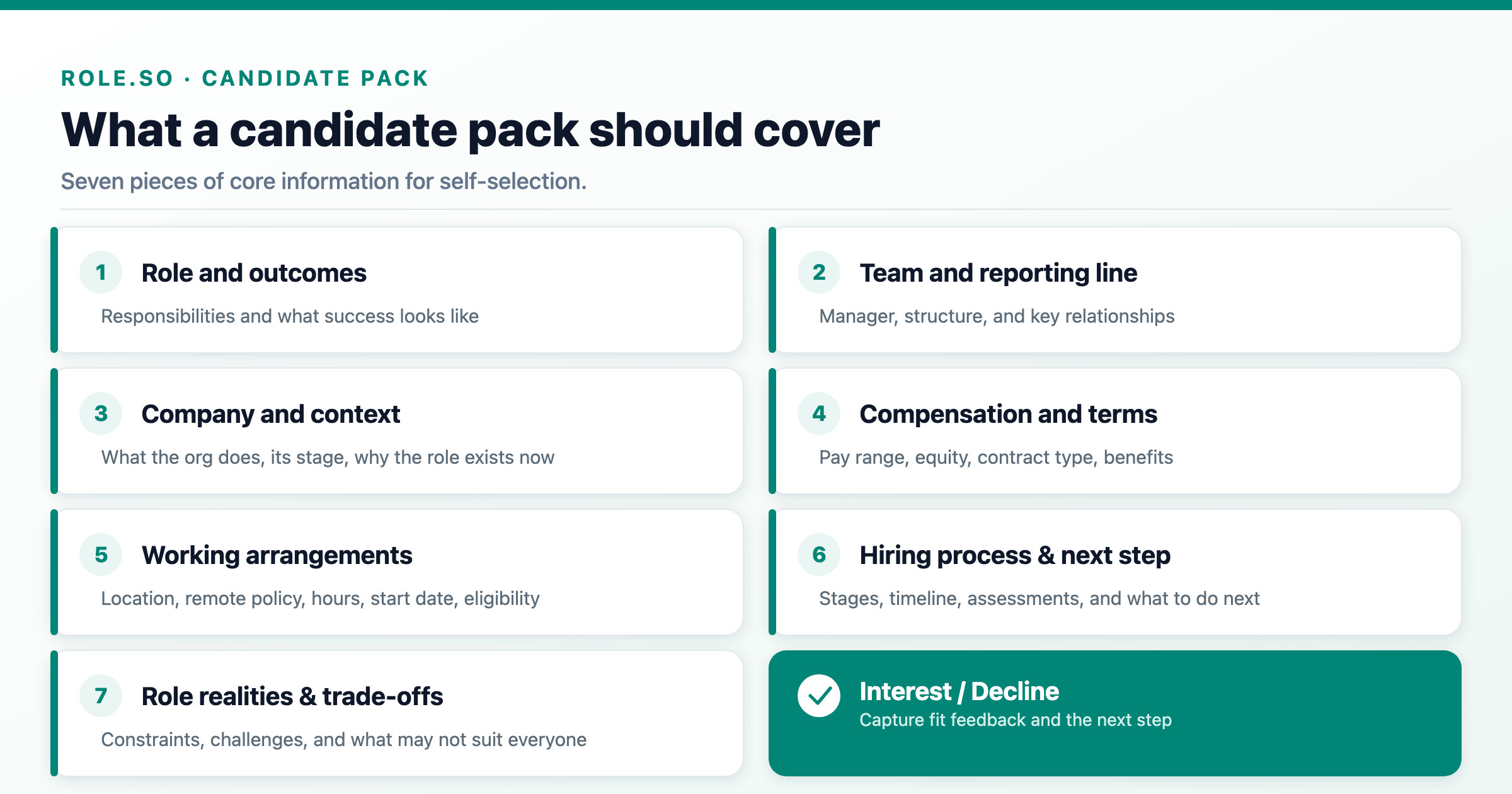Select the Role realities & trade-offs heading
The image size is (1512, 794).
pyautogui.click(x=292, y=696)
